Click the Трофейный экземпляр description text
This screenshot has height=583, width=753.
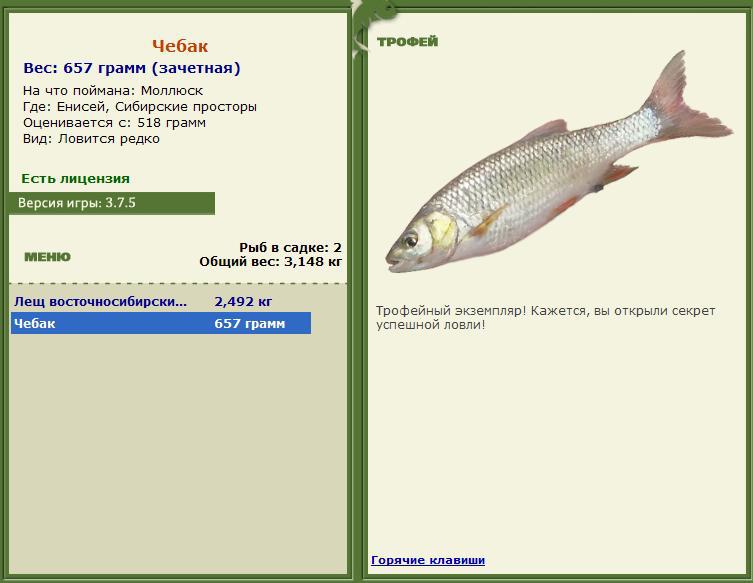(x=546, y=317)
